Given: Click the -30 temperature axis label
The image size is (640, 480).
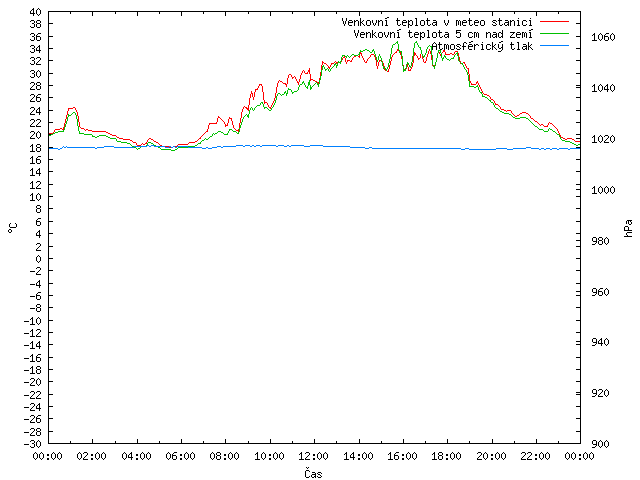Looking at the screenshot, I should (x=33, y=444).
